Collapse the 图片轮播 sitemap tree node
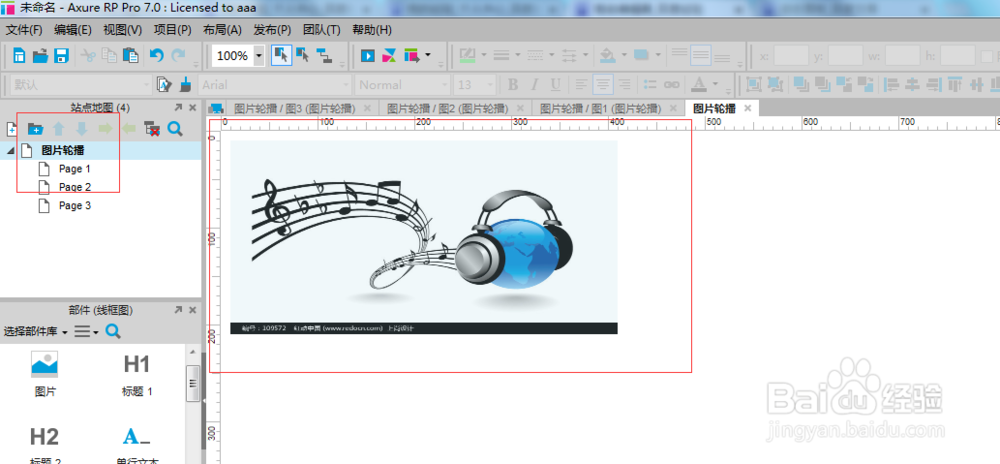 (x=11, y=150)
